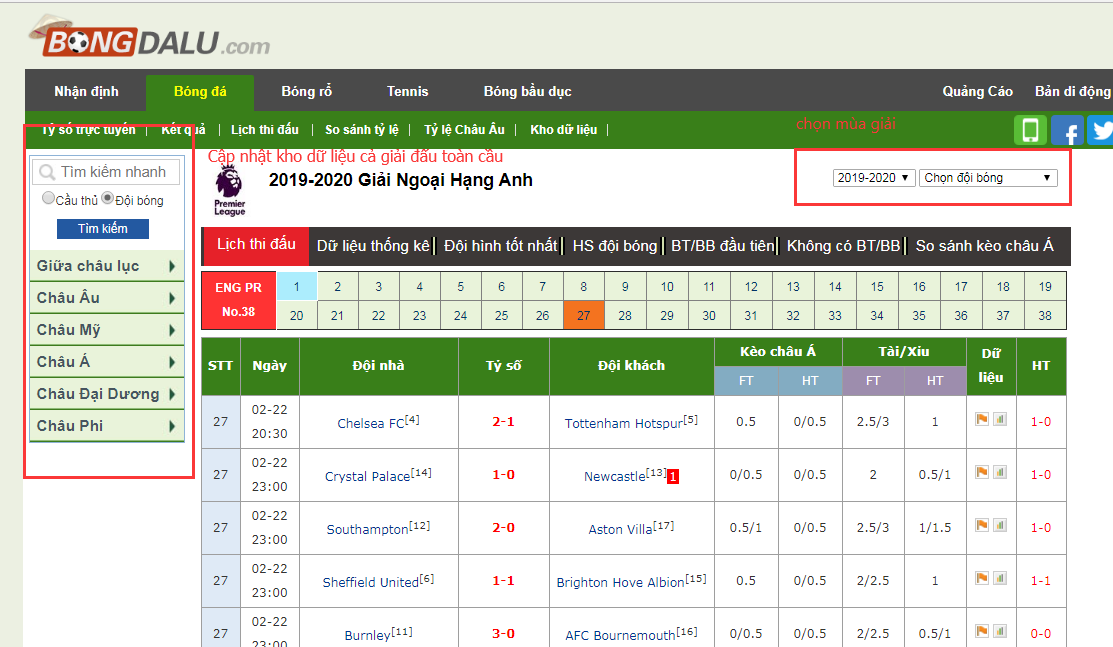The height and width of the screenshot is (647, 1113).
Task: Click the 2-1 score for Chelsea match
Action: 503,422
